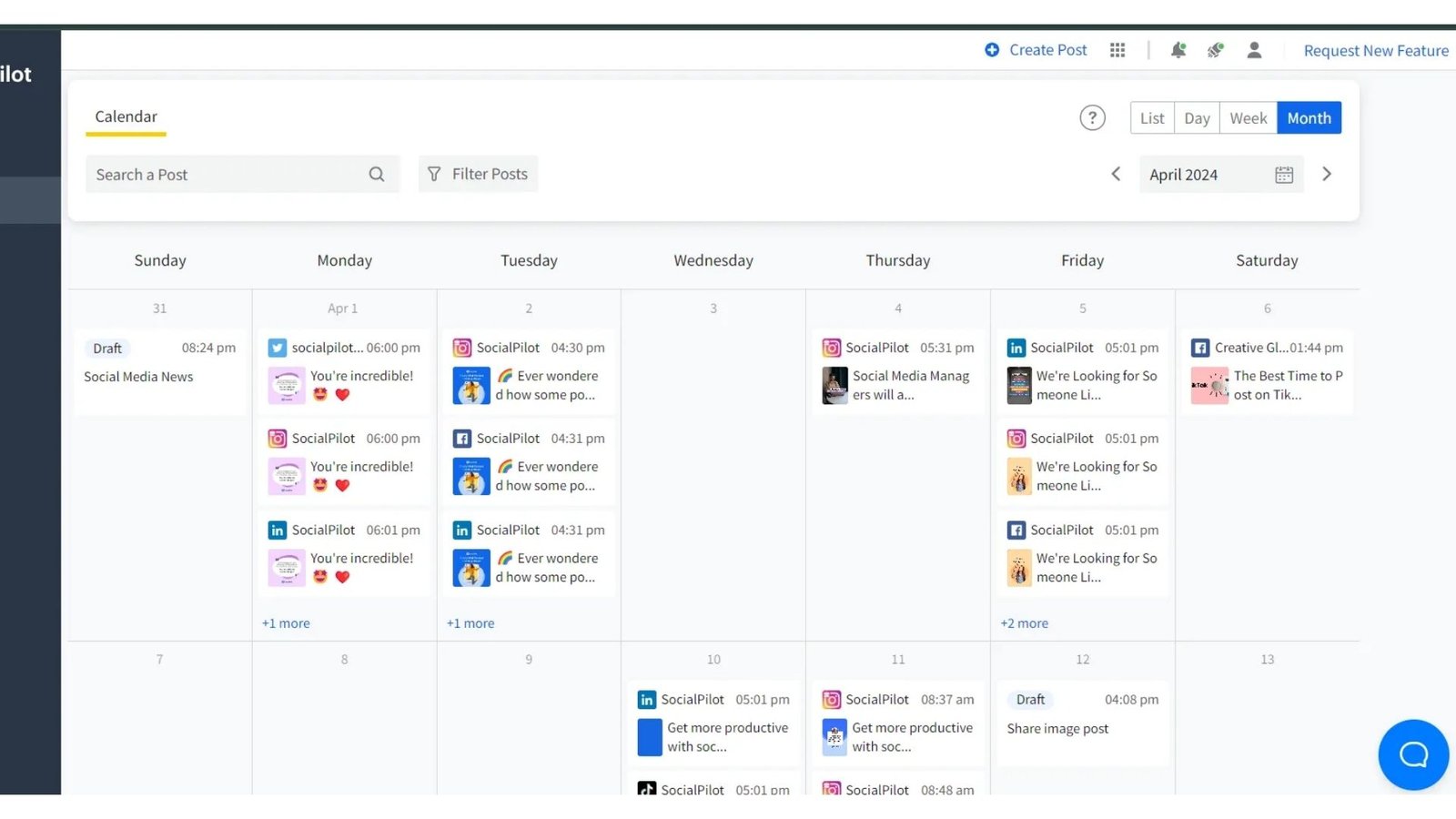Open notifications bell icon
The image size is (1456, 819).
(1178, 50)
